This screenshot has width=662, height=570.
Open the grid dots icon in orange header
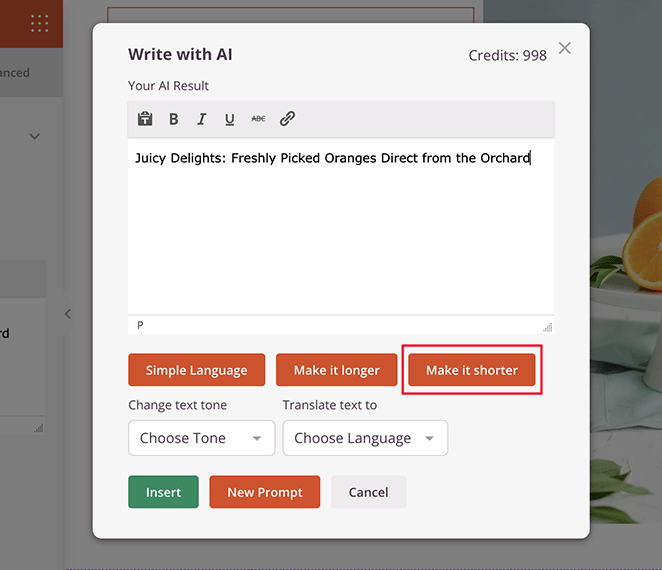(40, 23)
